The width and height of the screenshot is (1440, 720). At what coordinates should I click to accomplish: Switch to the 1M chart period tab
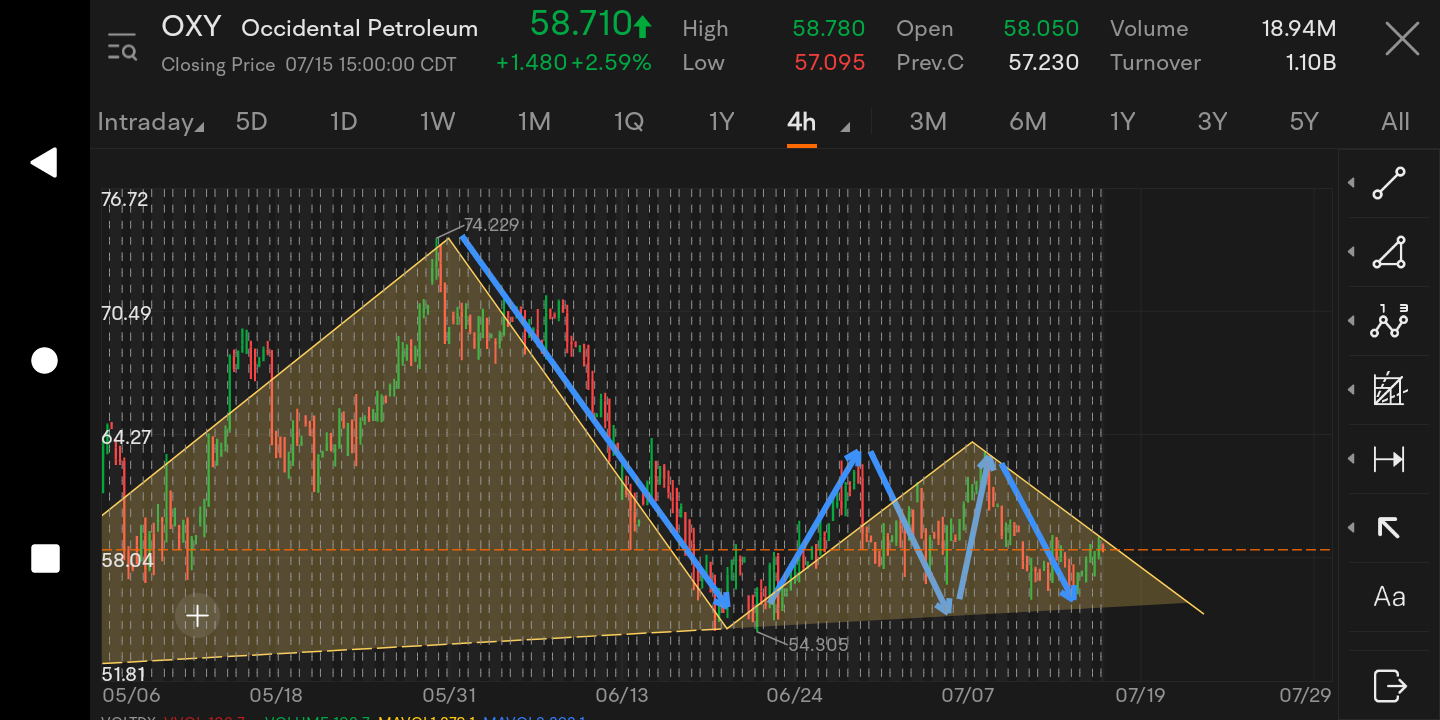click(x=534, y=122)
